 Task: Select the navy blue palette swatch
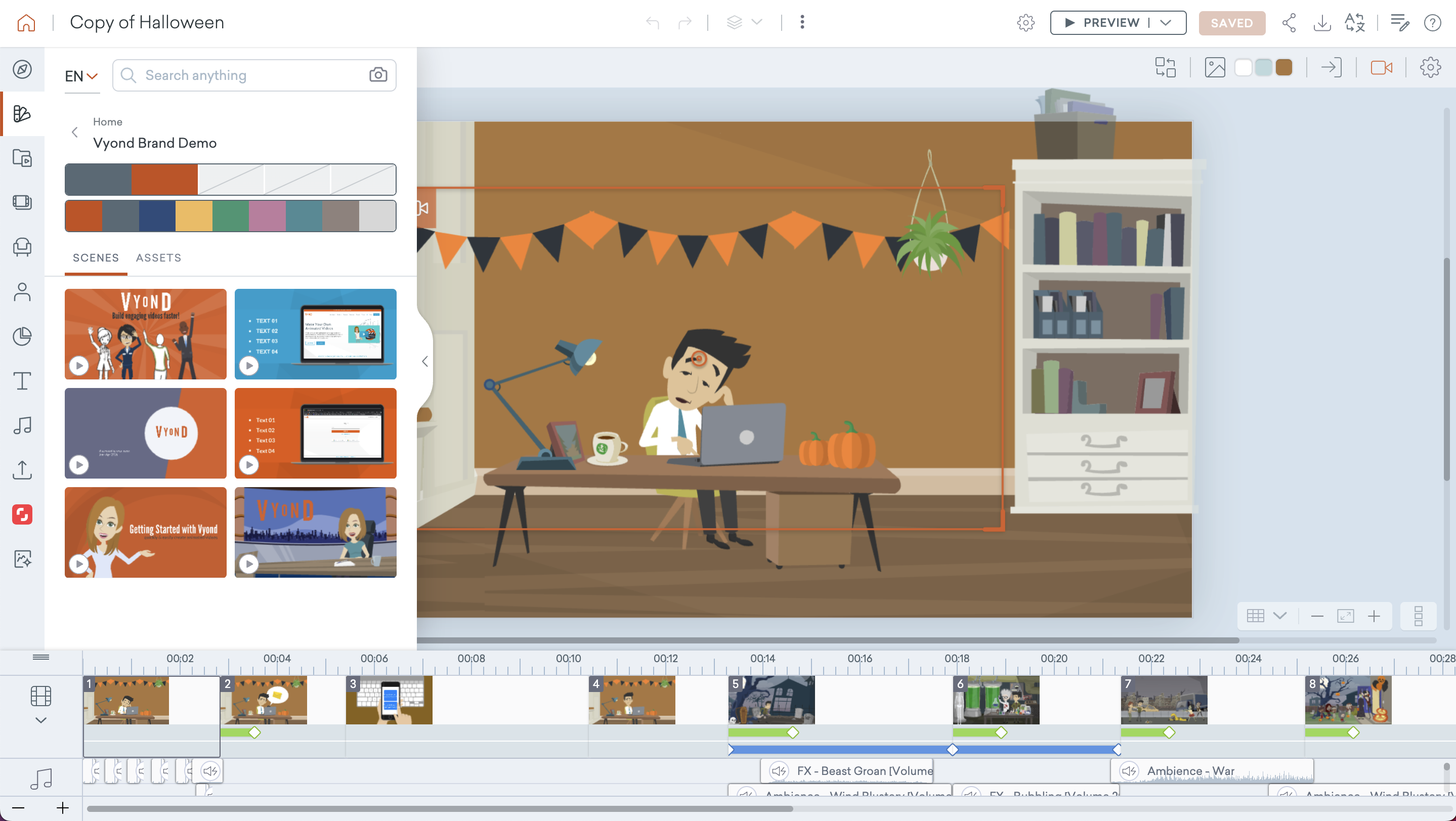156,216
